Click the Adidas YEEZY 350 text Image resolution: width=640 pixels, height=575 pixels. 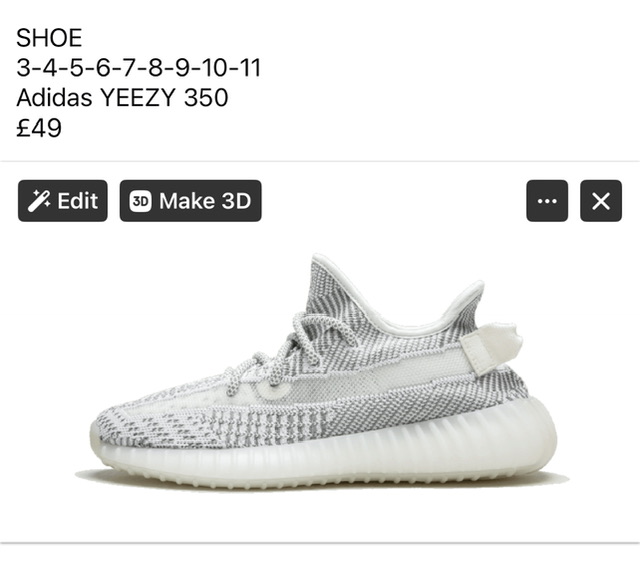click(x=122, y=98)
